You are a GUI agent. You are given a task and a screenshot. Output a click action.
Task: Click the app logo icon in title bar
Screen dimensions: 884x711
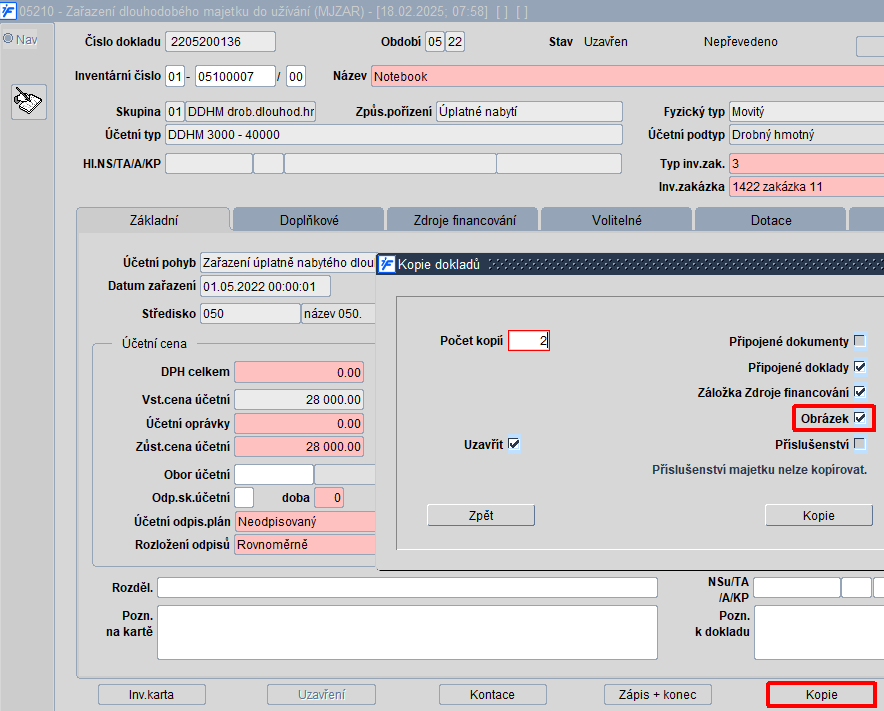(x=8, y=11)
